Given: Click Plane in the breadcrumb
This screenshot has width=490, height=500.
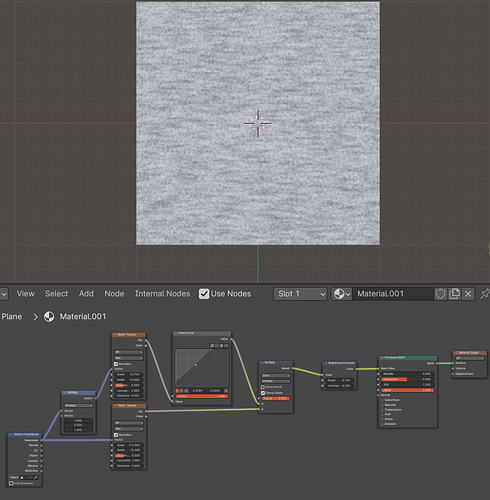Looking at the screenshot, I should [x=12, y=317].
